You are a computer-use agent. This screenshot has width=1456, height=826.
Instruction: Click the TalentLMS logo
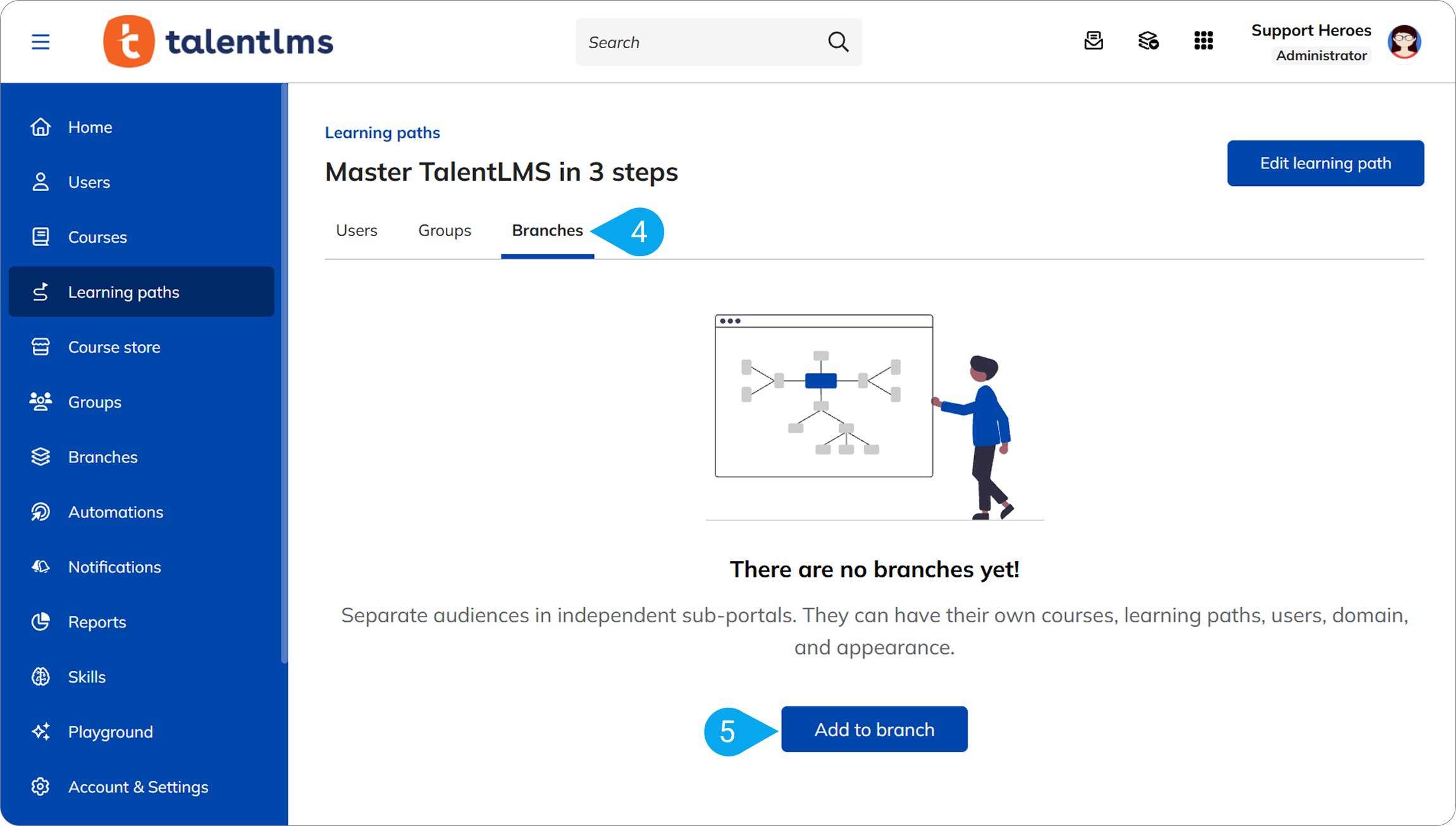point(218,42)
